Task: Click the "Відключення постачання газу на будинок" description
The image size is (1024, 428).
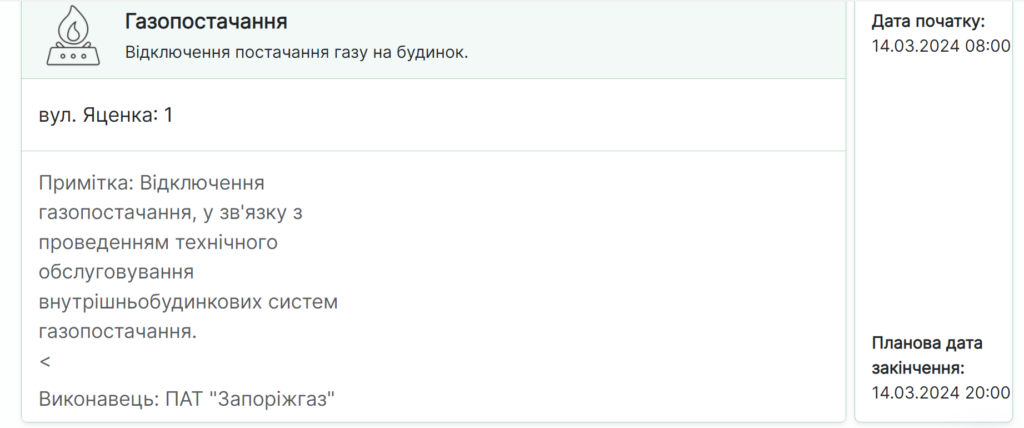Action: 296,52
